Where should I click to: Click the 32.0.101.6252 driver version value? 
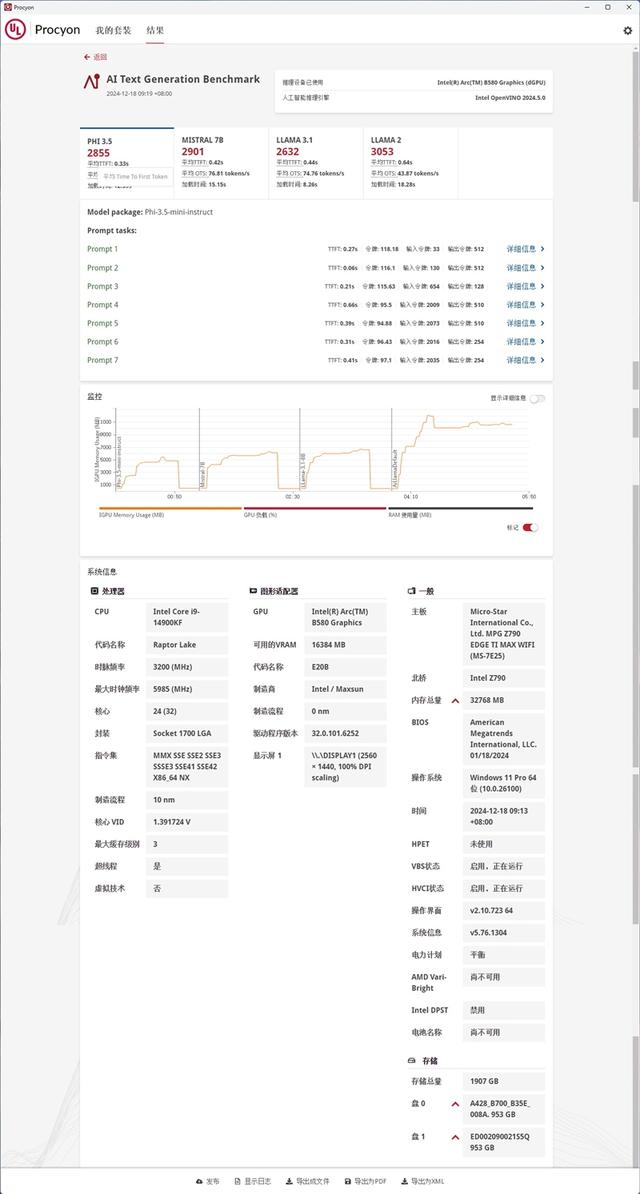(x=345, y=733)
